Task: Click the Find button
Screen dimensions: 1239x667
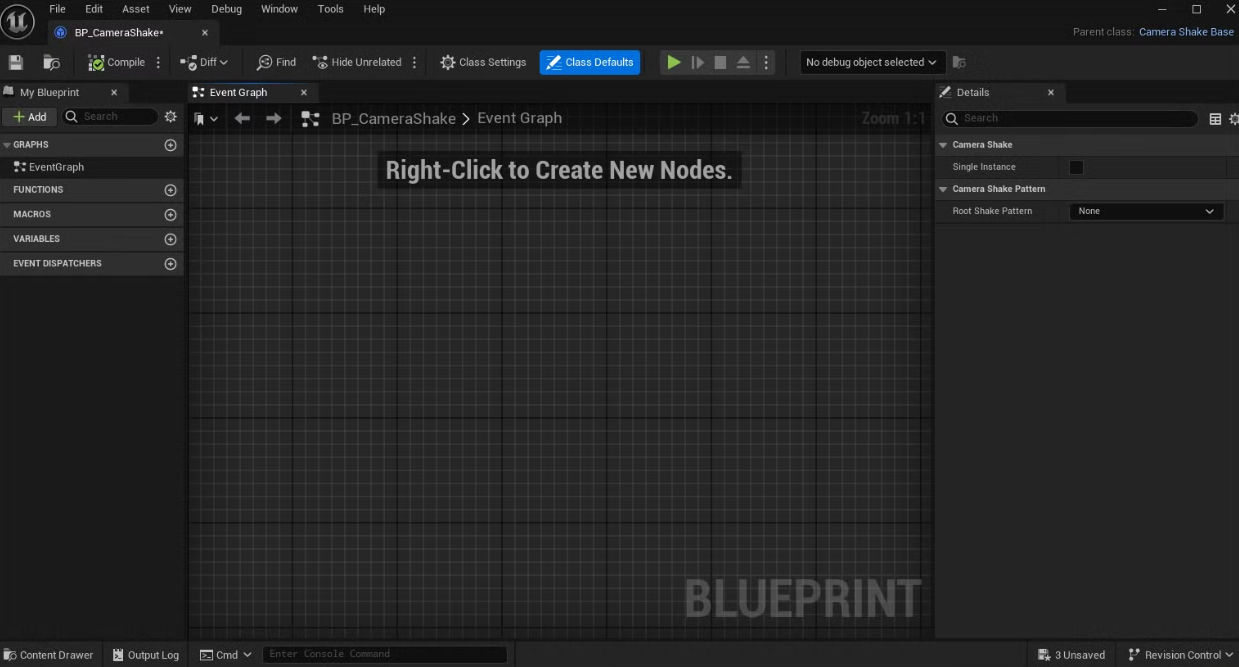Action: pos(276,62)
